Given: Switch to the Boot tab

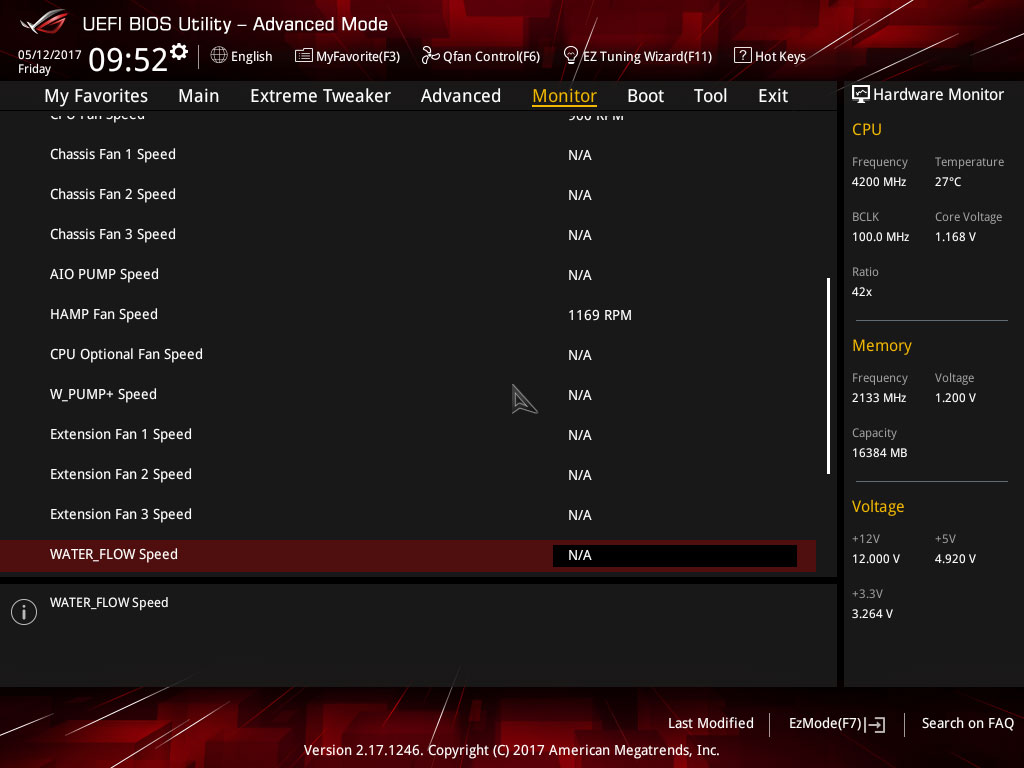Looking at the screenshot, I should 645,96.
